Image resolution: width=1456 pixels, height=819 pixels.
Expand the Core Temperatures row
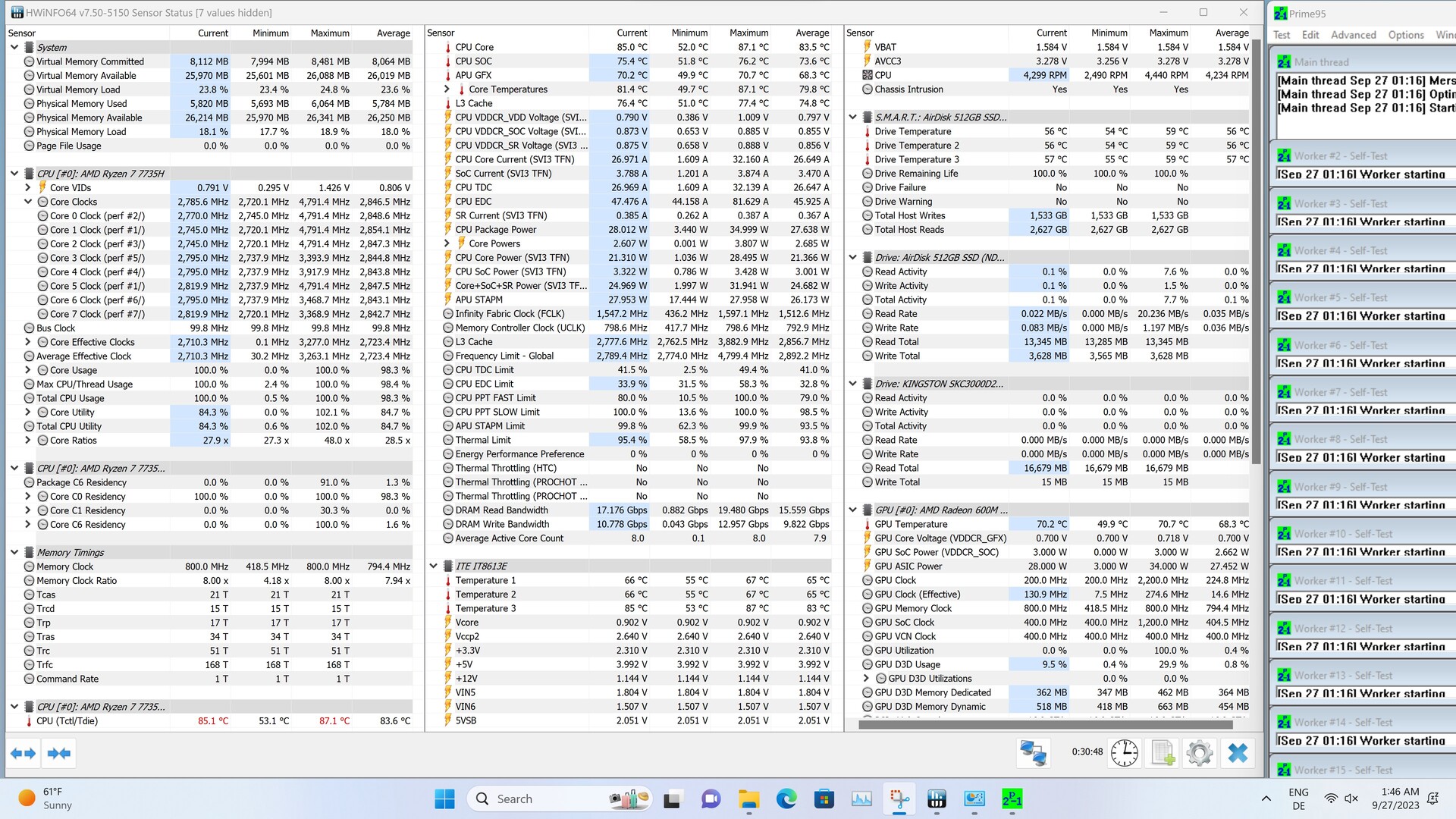[x=447, y=89]
